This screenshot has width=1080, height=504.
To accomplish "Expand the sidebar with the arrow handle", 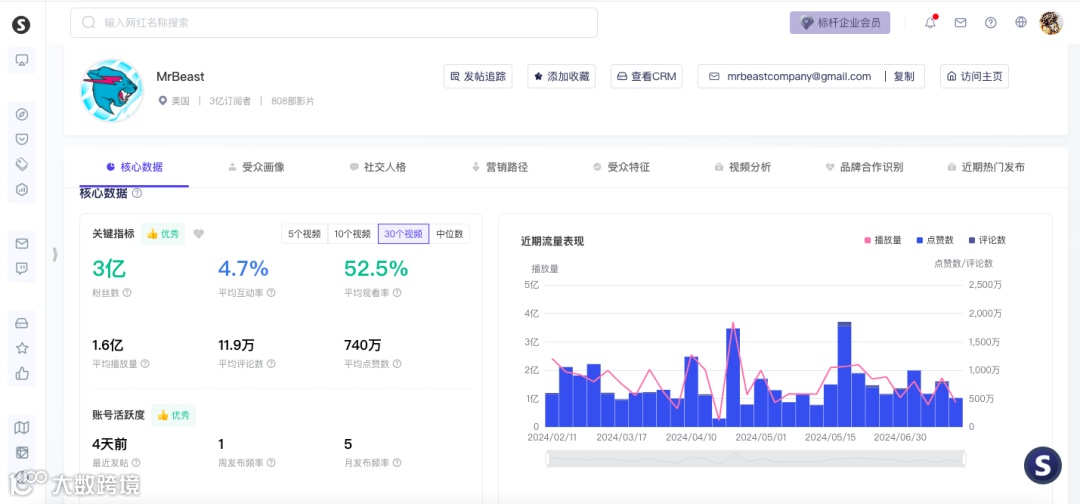I will click(x=55, y=255).
